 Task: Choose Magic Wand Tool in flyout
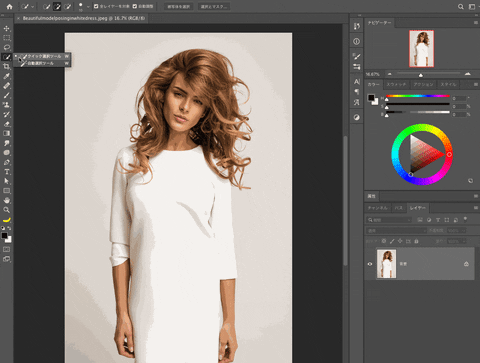[x=42, y=63]
